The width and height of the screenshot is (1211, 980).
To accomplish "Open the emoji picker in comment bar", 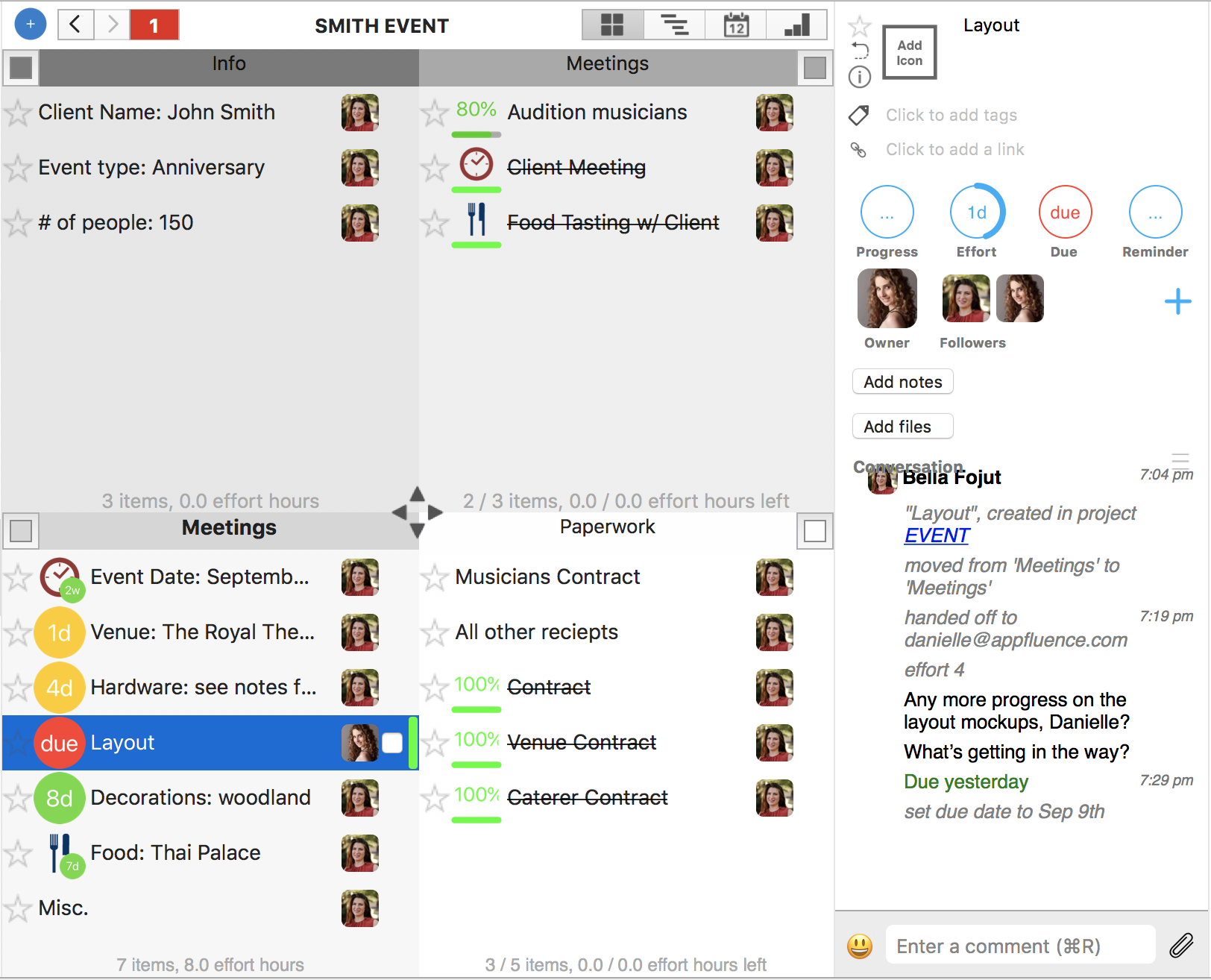I will click(x=860, y=946).
